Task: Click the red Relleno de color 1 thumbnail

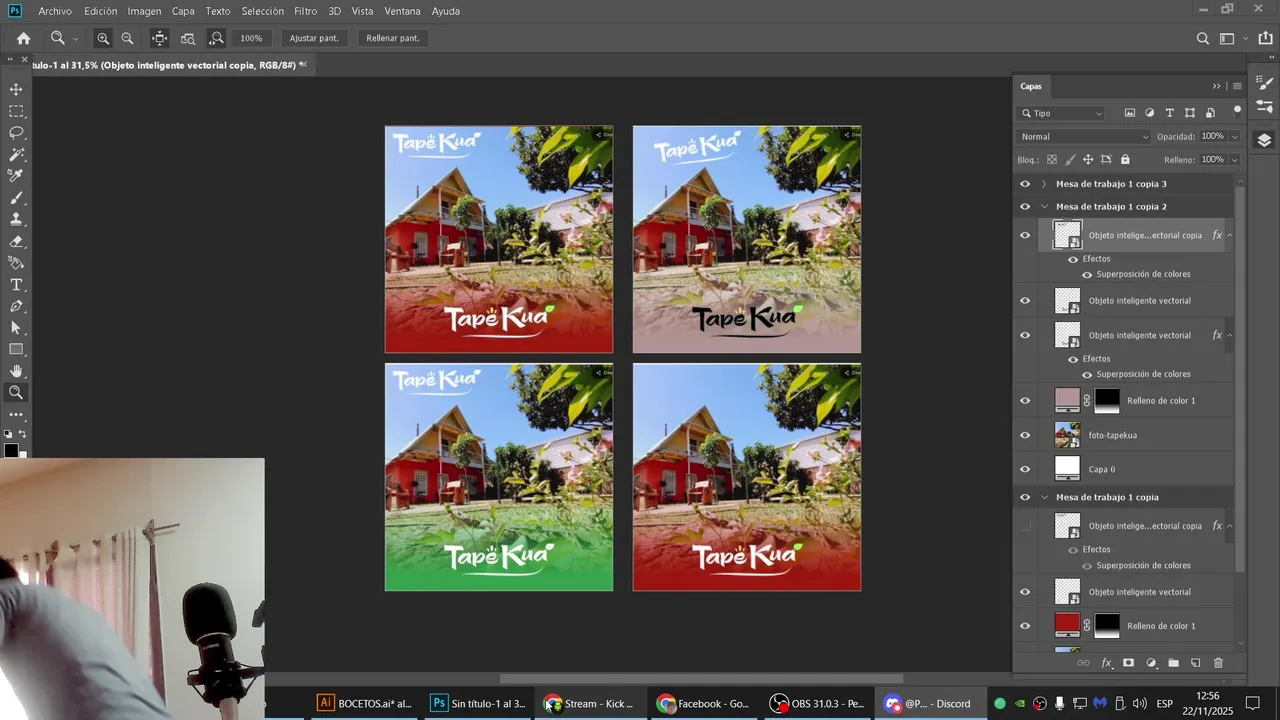Action: [1068, 624]
